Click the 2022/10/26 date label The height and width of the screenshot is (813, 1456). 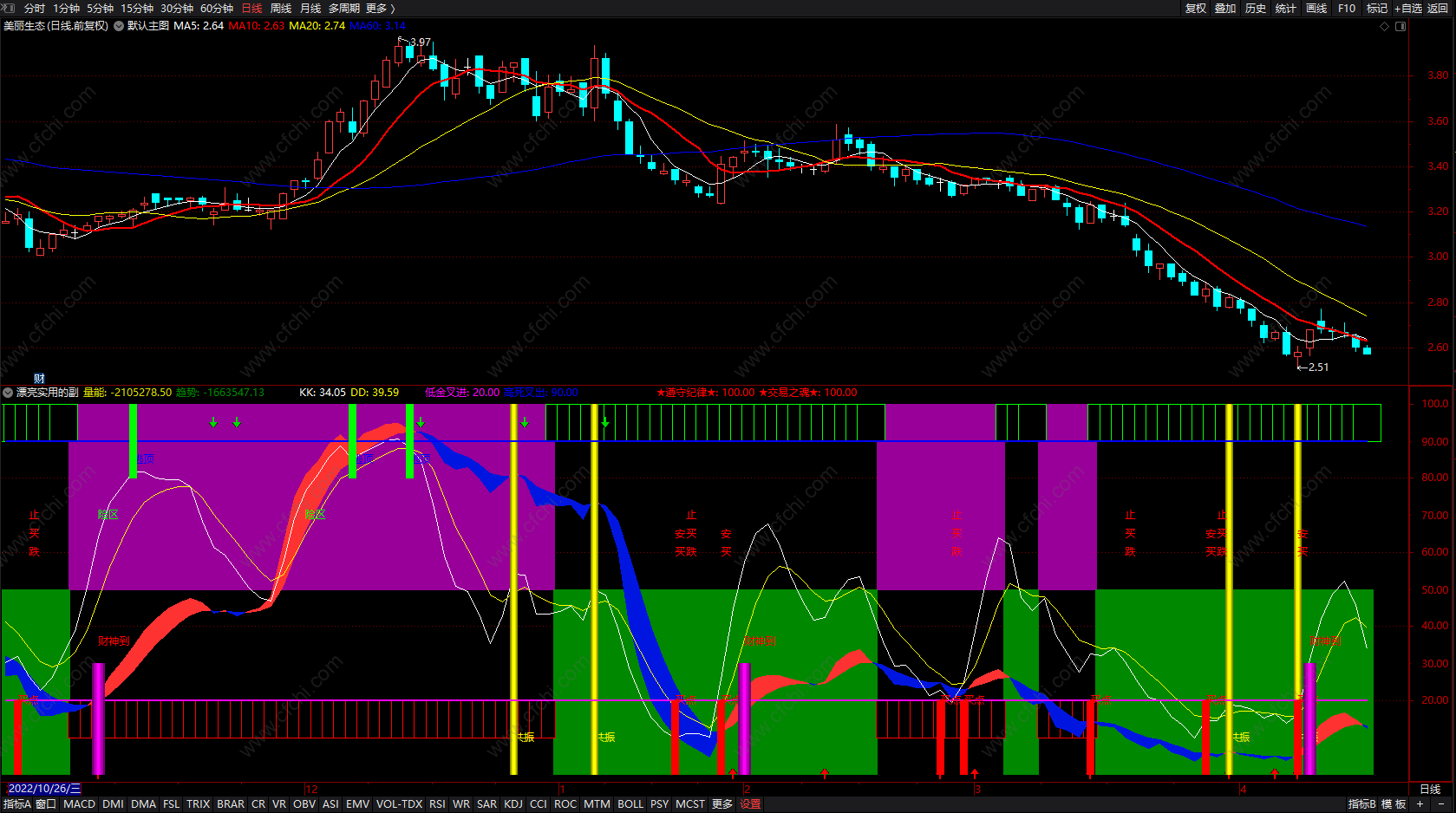coord(44,789)
